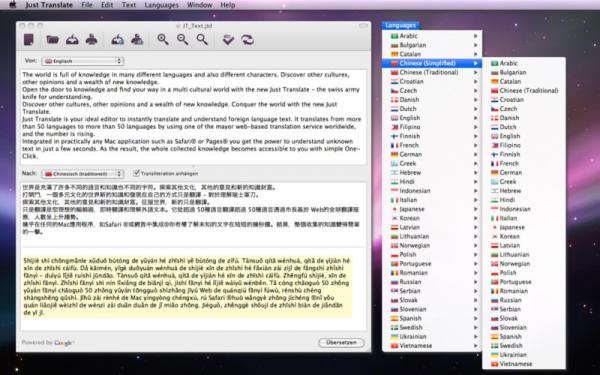Expand the Ukrainian submenu arrow in Languages menu
This screenshot has width=600, height=375.
pyautogui.click(x=476, y=336)
